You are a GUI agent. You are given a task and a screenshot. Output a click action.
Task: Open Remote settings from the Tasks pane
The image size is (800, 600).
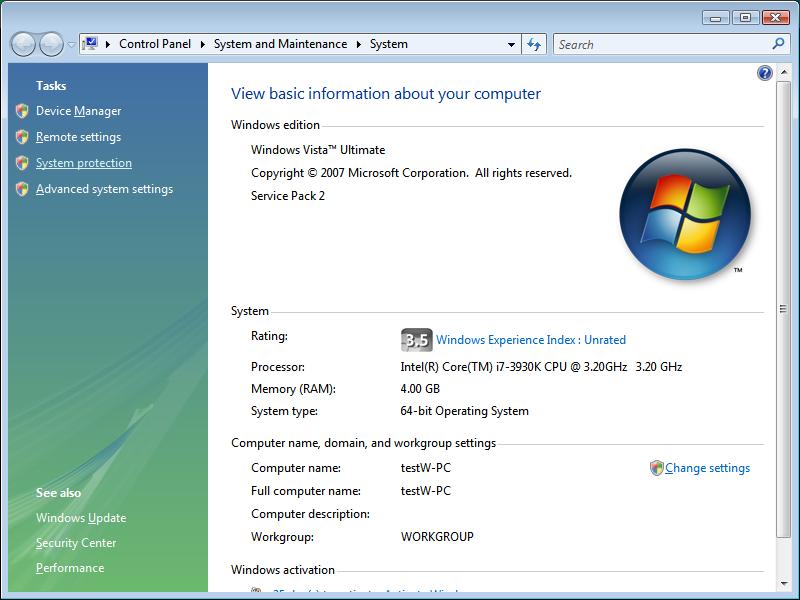point(78,137)
